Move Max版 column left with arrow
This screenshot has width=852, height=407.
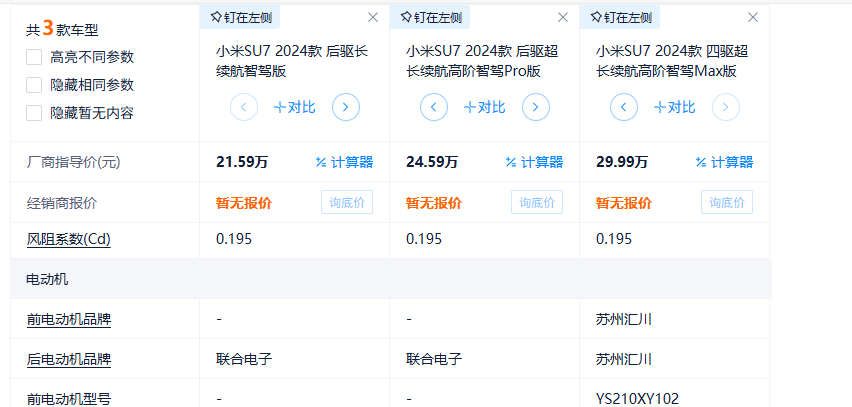(x=624, y=107)
